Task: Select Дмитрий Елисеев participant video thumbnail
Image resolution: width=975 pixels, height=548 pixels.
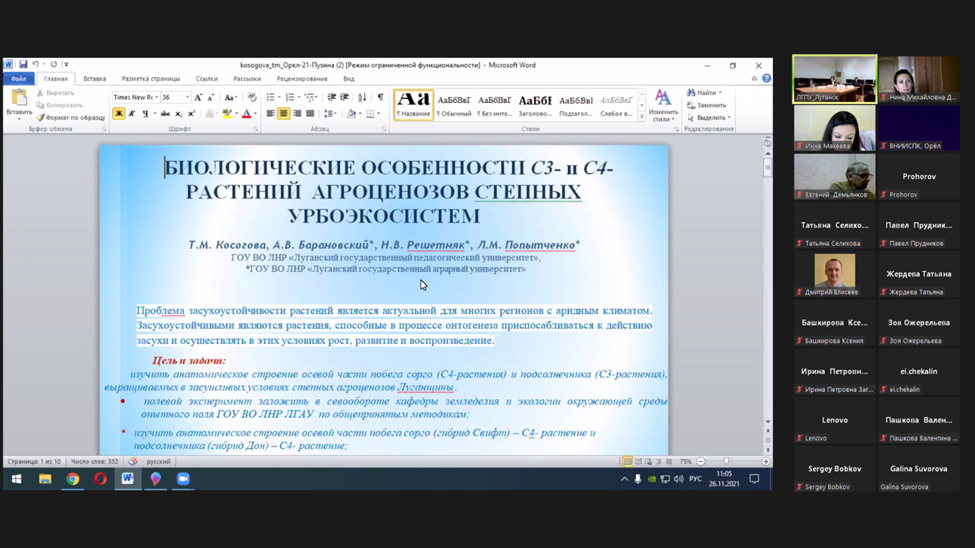Action: (834, 270)
